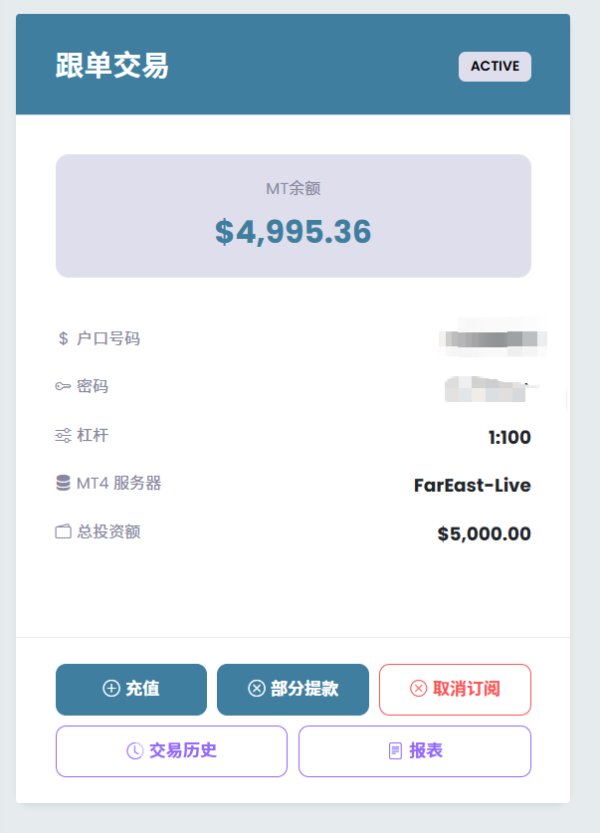Click the clock icon beside 交易历史
The height and width of the screenshot is (833, 600).
(135, 751)
